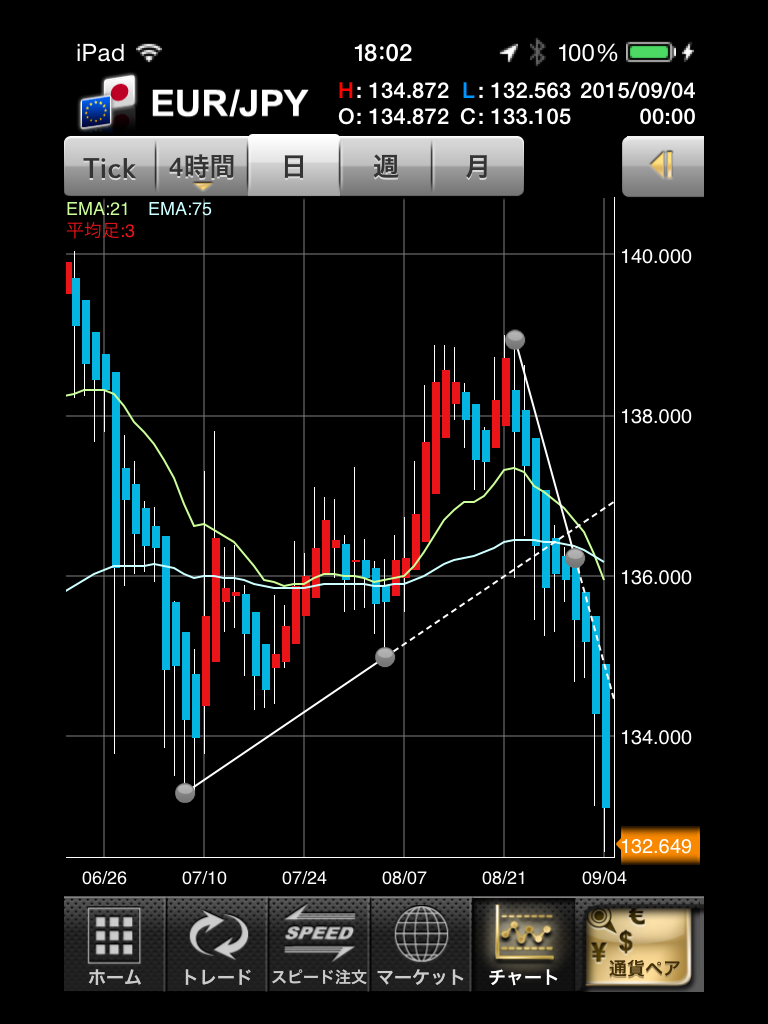Tap the 08/21 date axis label
This screenshot has width=768, height=1024.
tap(504, 878)
